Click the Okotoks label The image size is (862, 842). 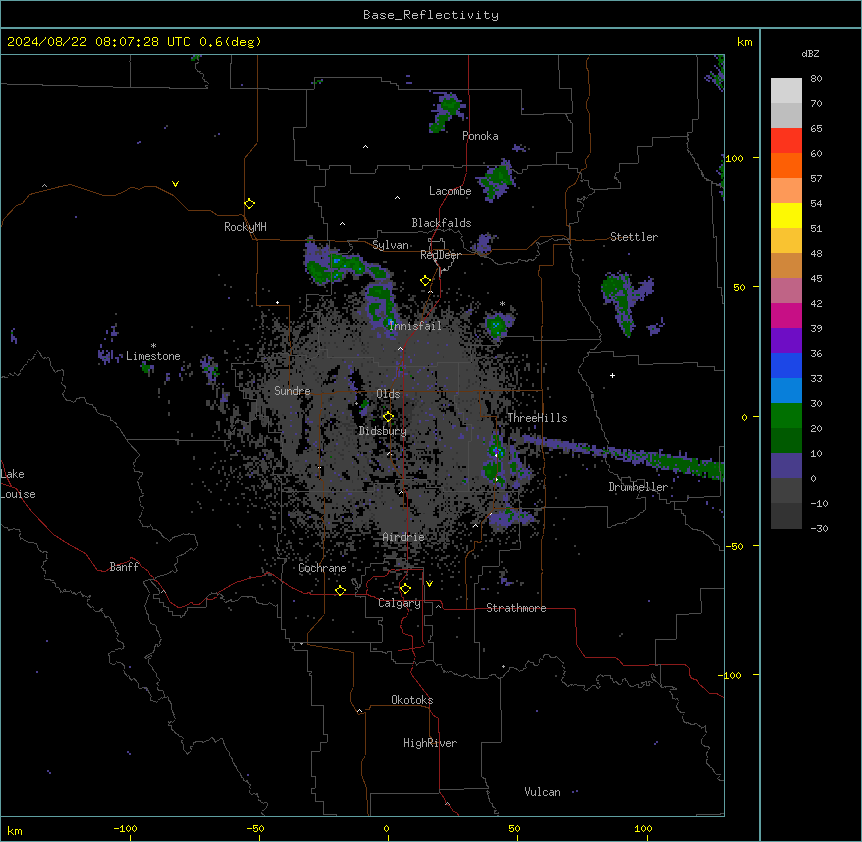click(x=412, y=700)
